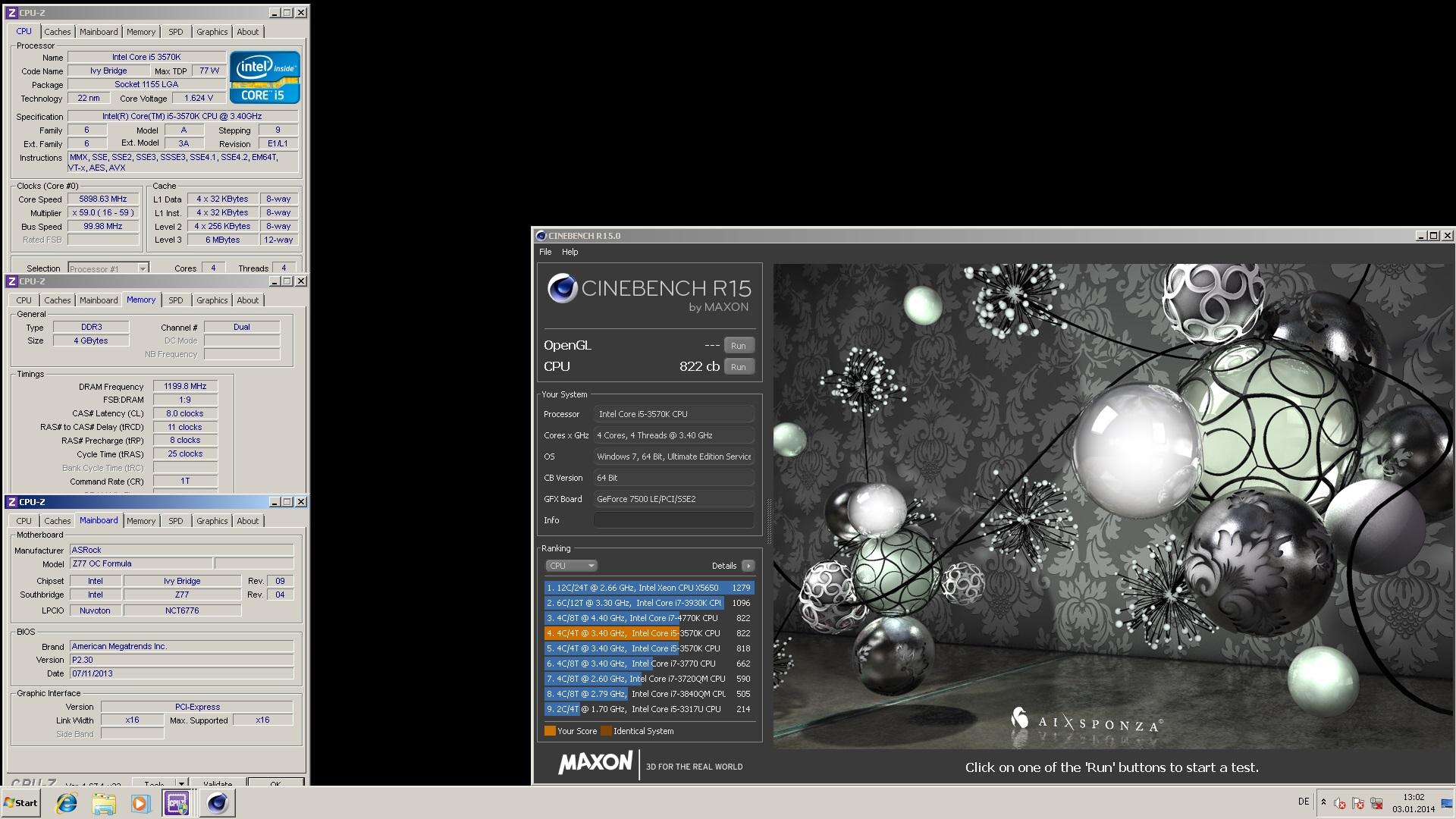This screenshot has width=1456, height=819.
Task: Click the Cinebench title bar icon
Action: (541, 236)
